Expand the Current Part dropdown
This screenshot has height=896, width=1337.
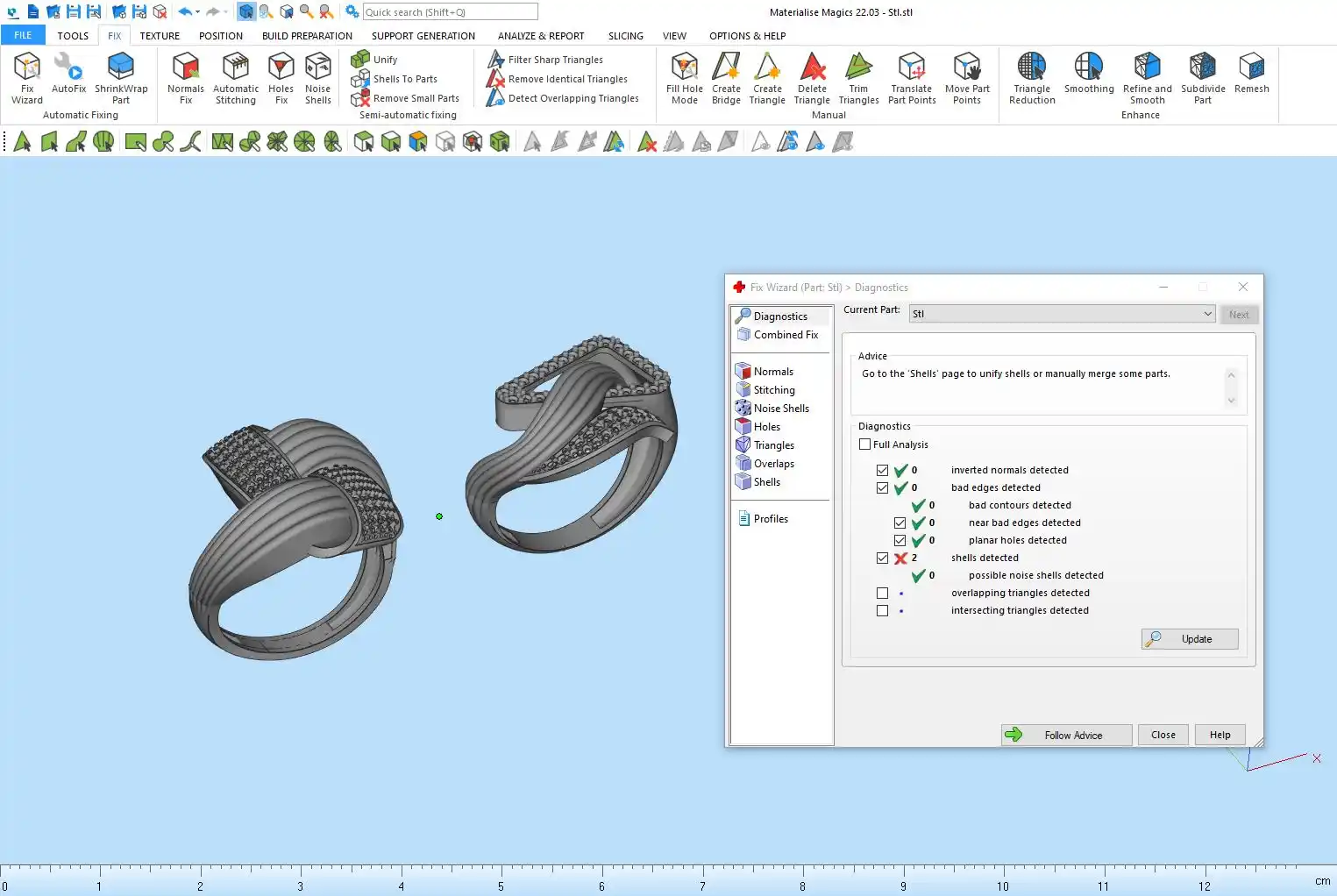(1207, 314)
